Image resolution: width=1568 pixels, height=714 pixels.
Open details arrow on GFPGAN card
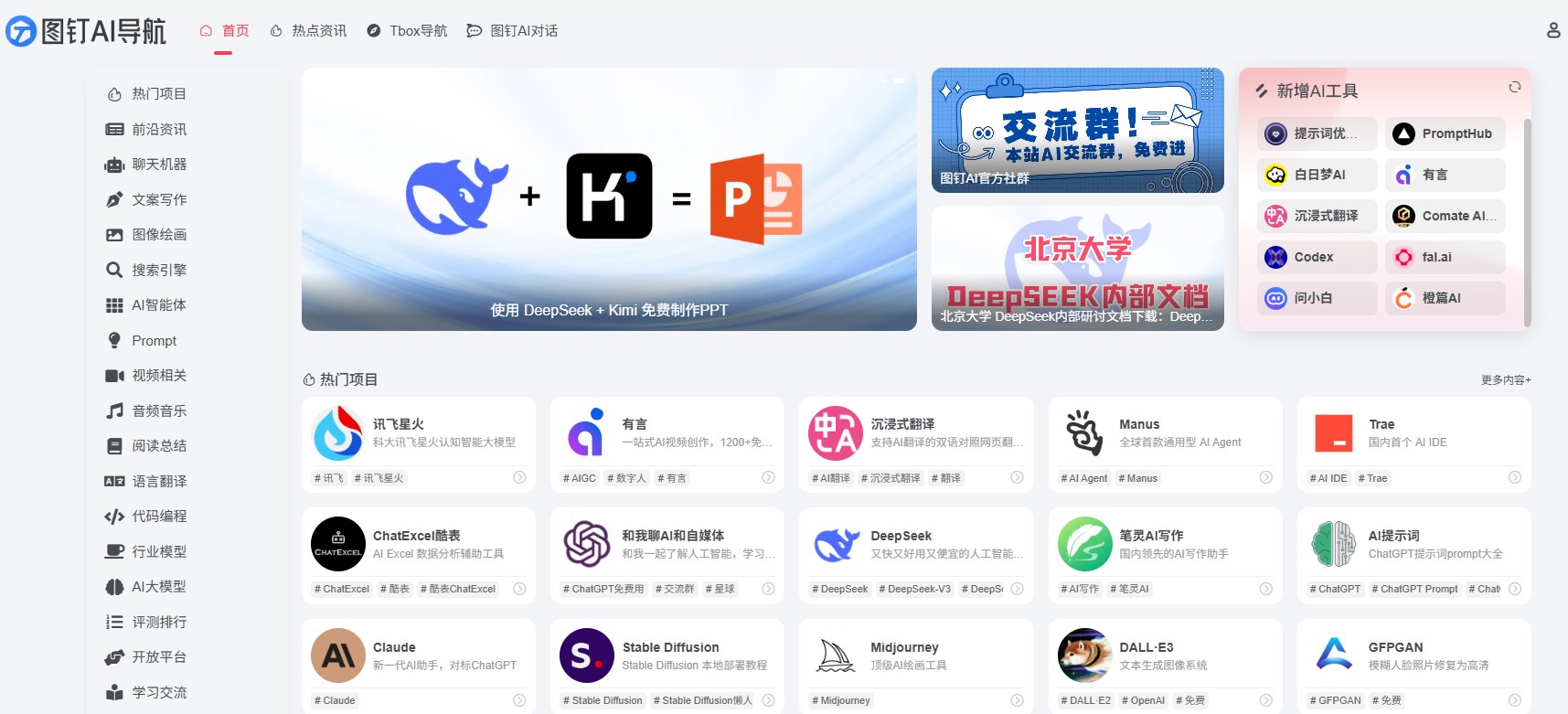click(x=1515, y=700)
